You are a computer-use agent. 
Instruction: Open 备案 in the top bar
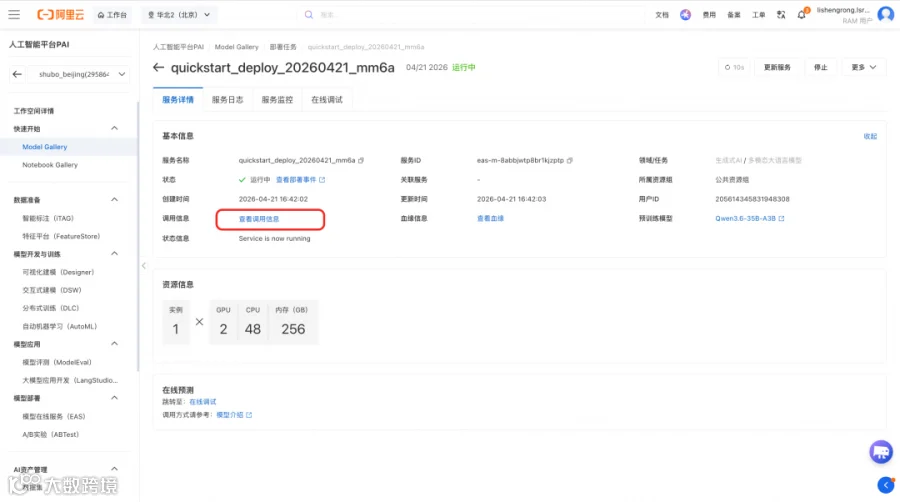(x=734, y=15)
